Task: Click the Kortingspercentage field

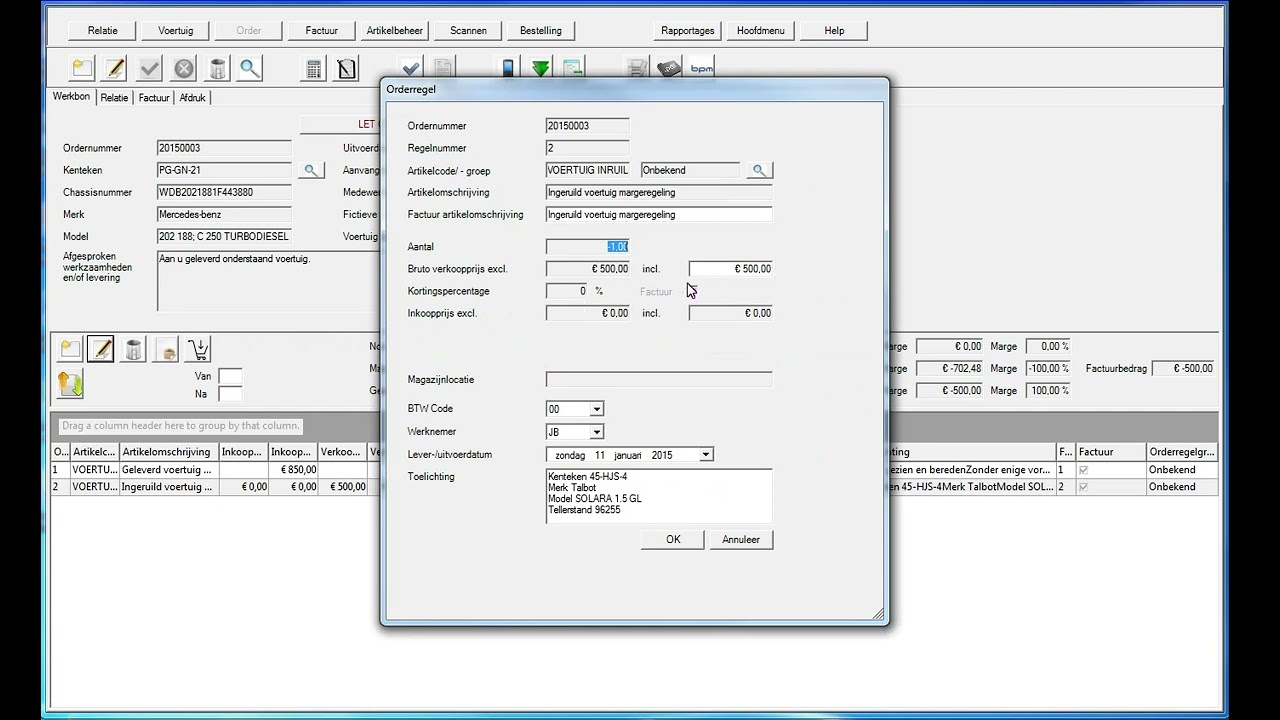Action: pyautogui.click(x=568, y=291)
